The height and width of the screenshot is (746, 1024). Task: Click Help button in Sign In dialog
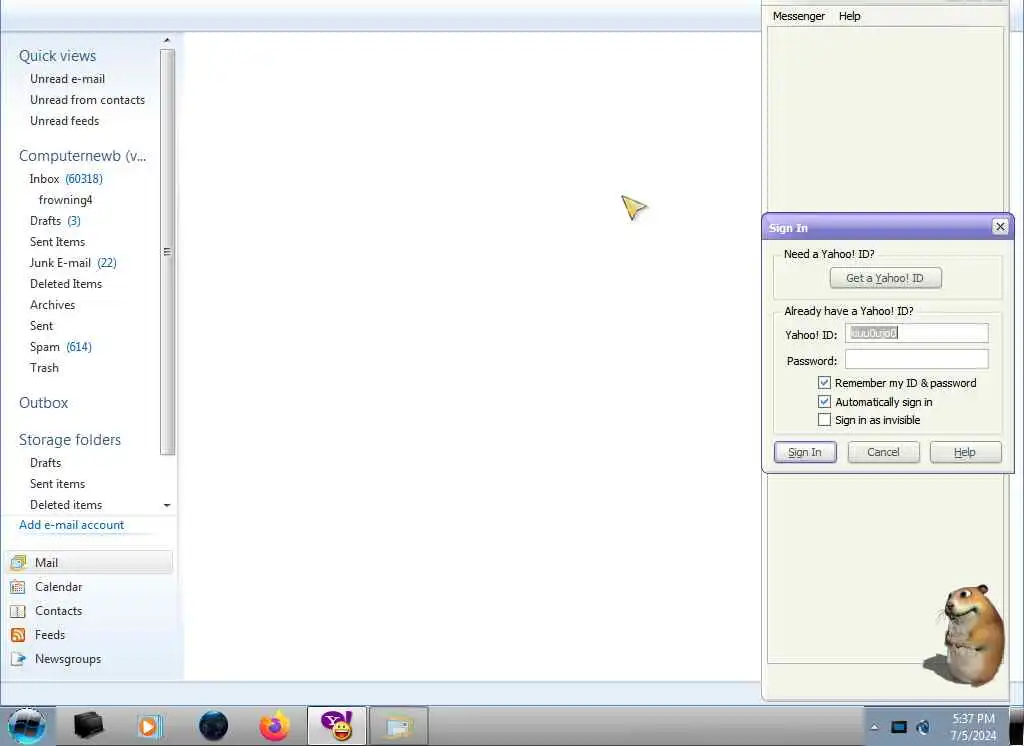(965, 452)
